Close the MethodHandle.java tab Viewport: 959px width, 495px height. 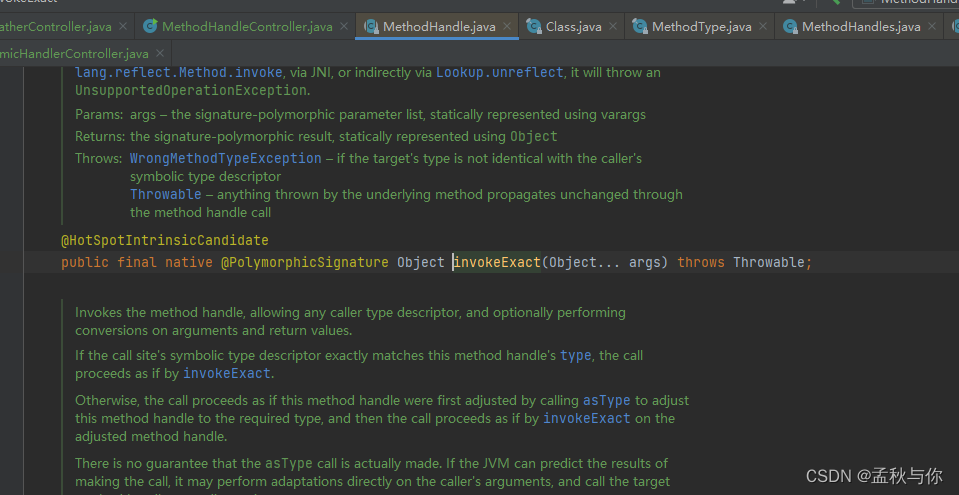507,27
